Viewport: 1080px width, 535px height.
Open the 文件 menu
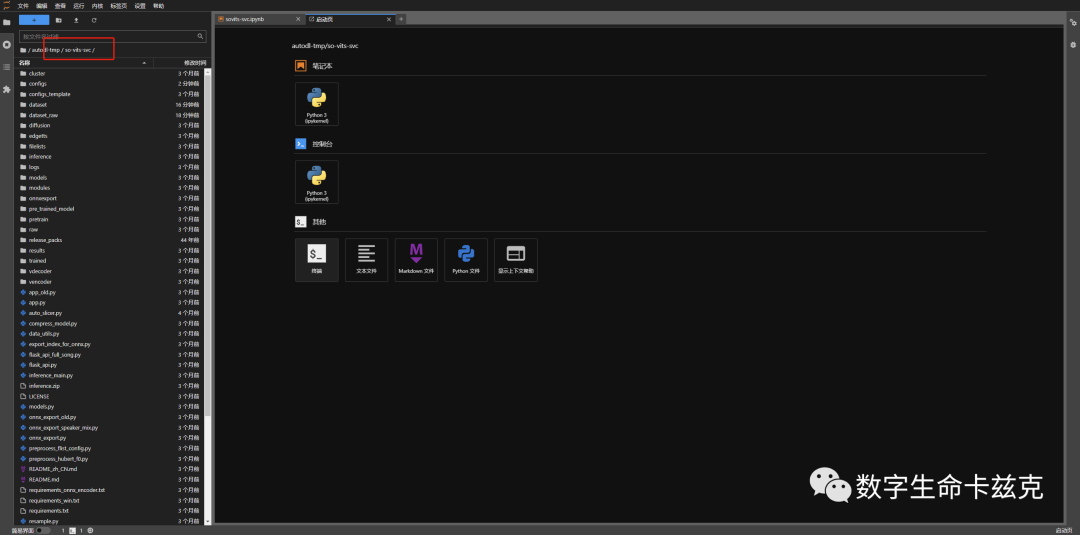(x=23, y=6)
